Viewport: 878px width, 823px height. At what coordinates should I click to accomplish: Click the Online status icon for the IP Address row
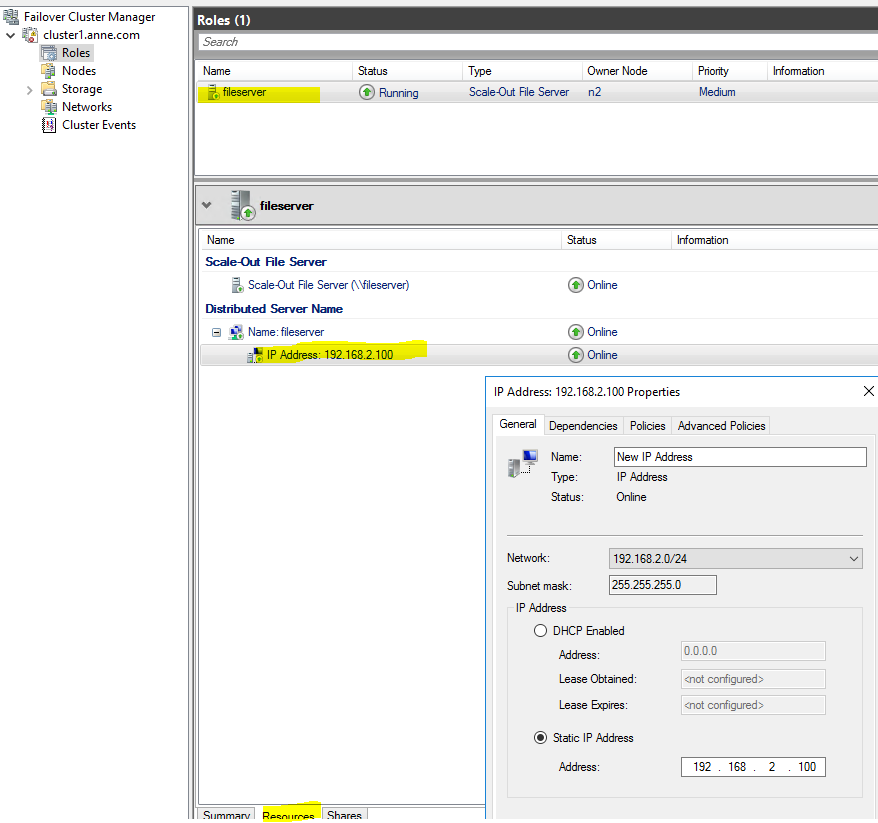(x=576, y=355)
